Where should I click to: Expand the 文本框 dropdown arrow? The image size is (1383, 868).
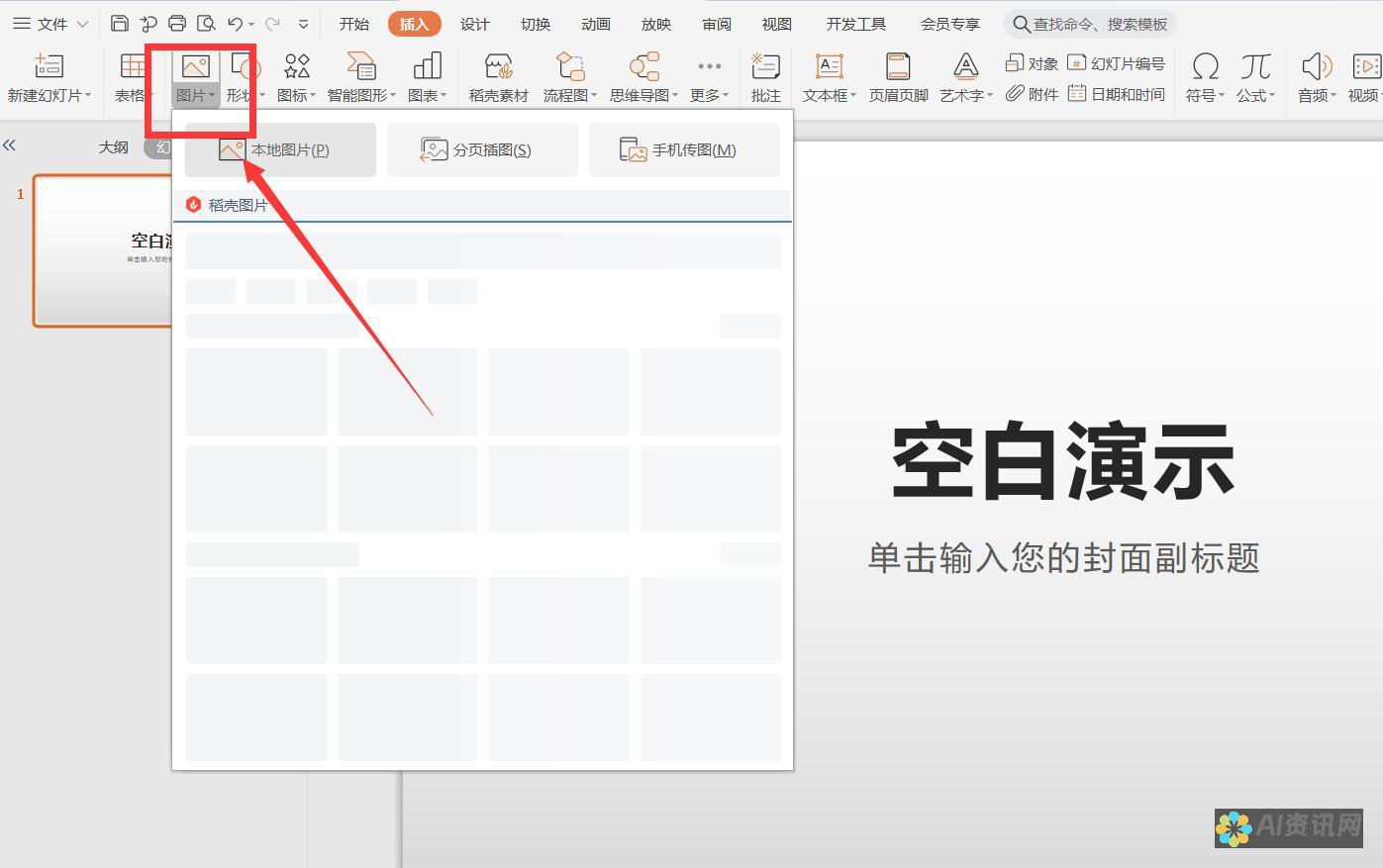click(853, 96)
